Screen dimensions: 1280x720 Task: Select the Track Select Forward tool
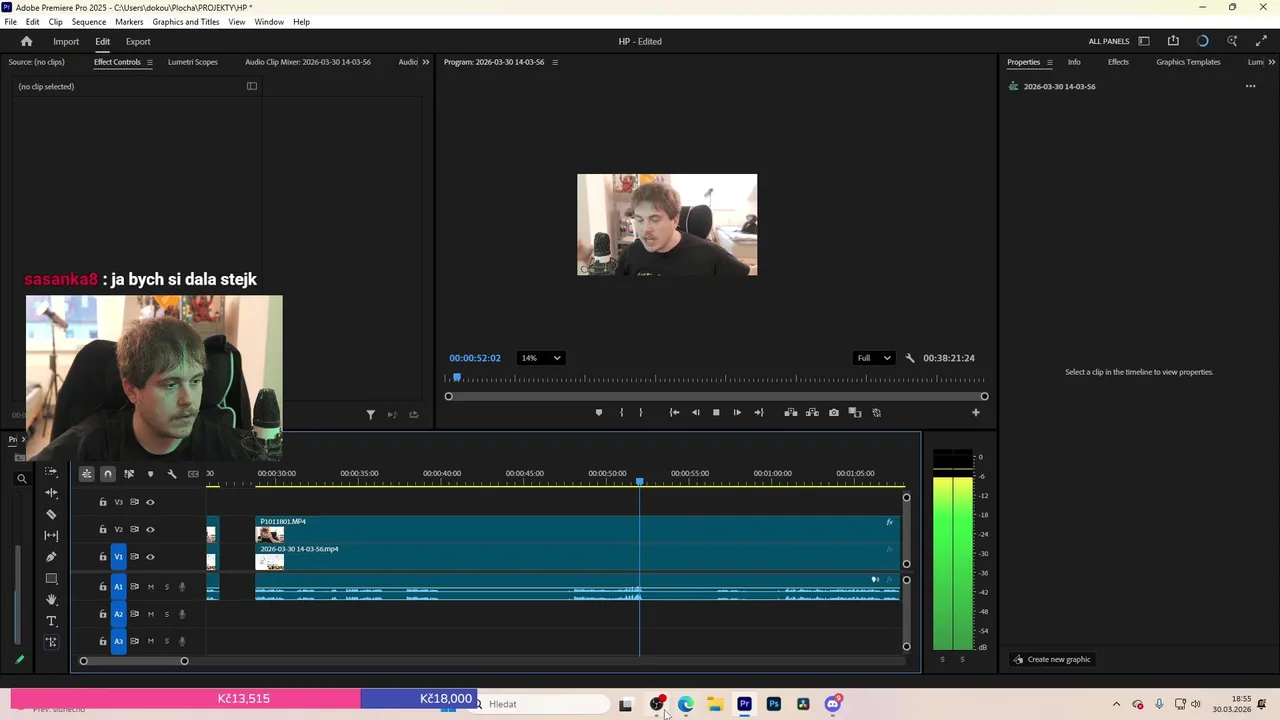51,472
